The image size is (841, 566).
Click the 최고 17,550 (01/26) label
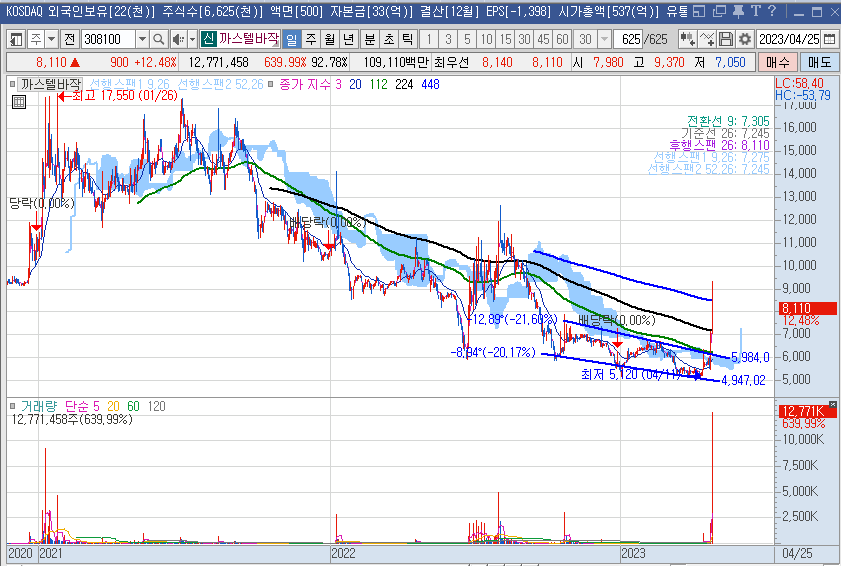(124, 95)
